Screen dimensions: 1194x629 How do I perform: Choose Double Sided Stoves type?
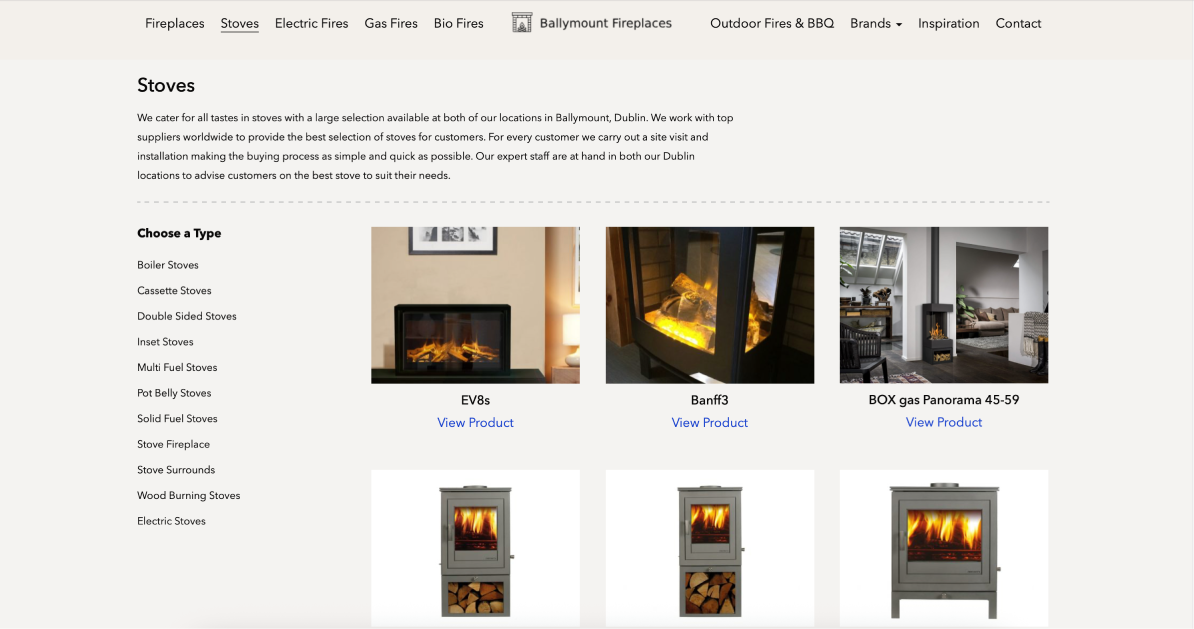click(x=187, y=316)
